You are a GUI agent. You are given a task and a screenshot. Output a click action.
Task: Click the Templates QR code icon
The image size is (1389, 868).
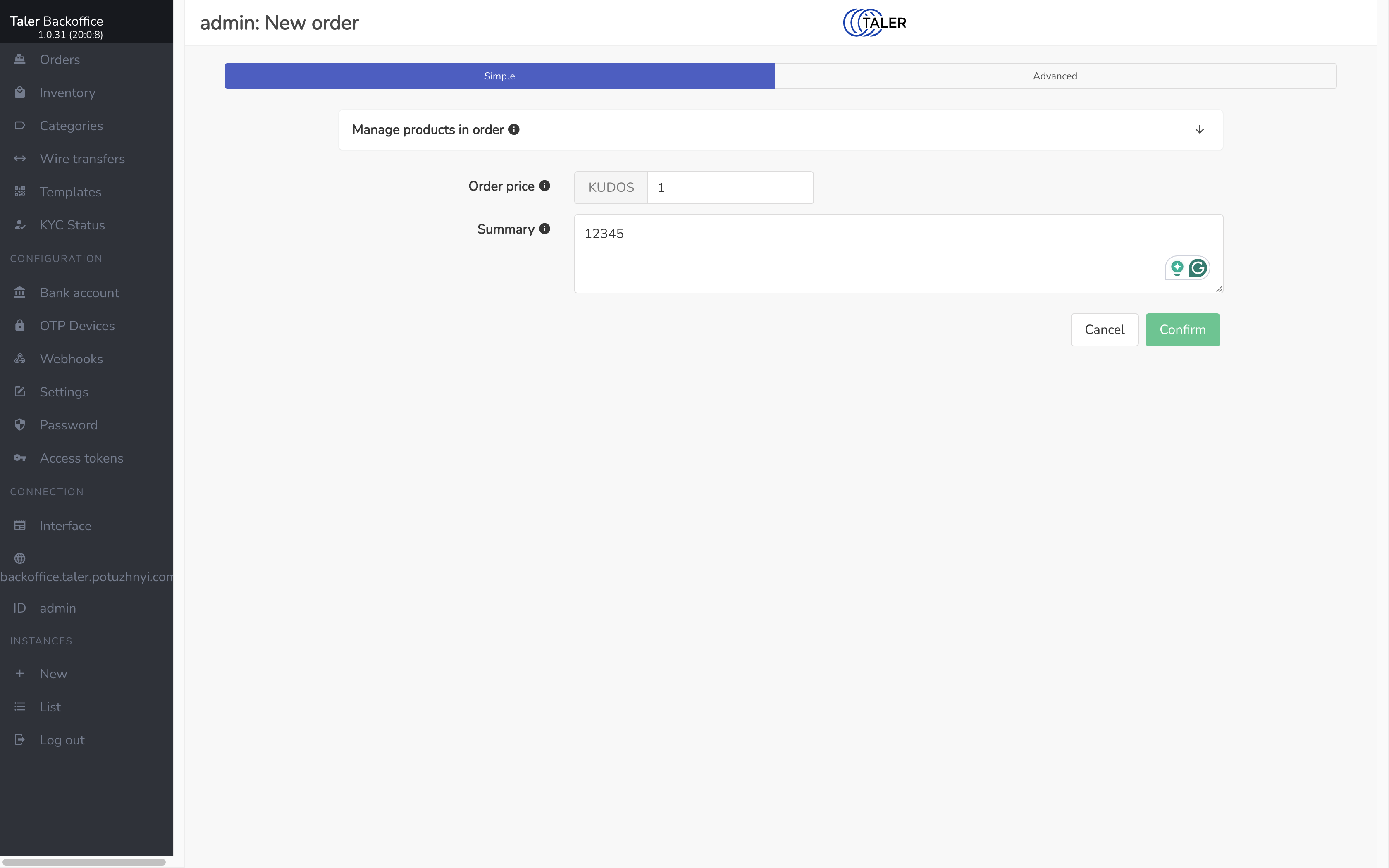click(20, 192)
